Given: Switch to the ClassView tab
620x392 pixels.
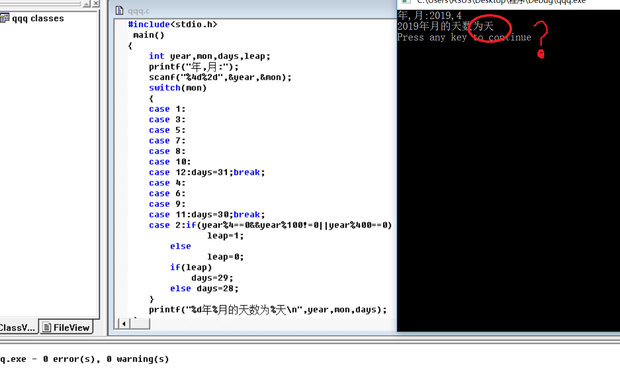Looking at the screenshot, I should (18, 328).
